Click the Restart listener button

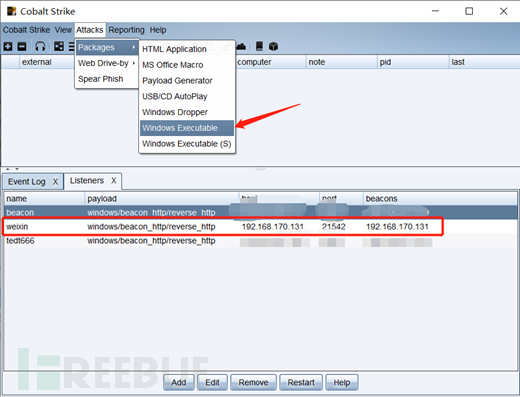tap(301, 382)
